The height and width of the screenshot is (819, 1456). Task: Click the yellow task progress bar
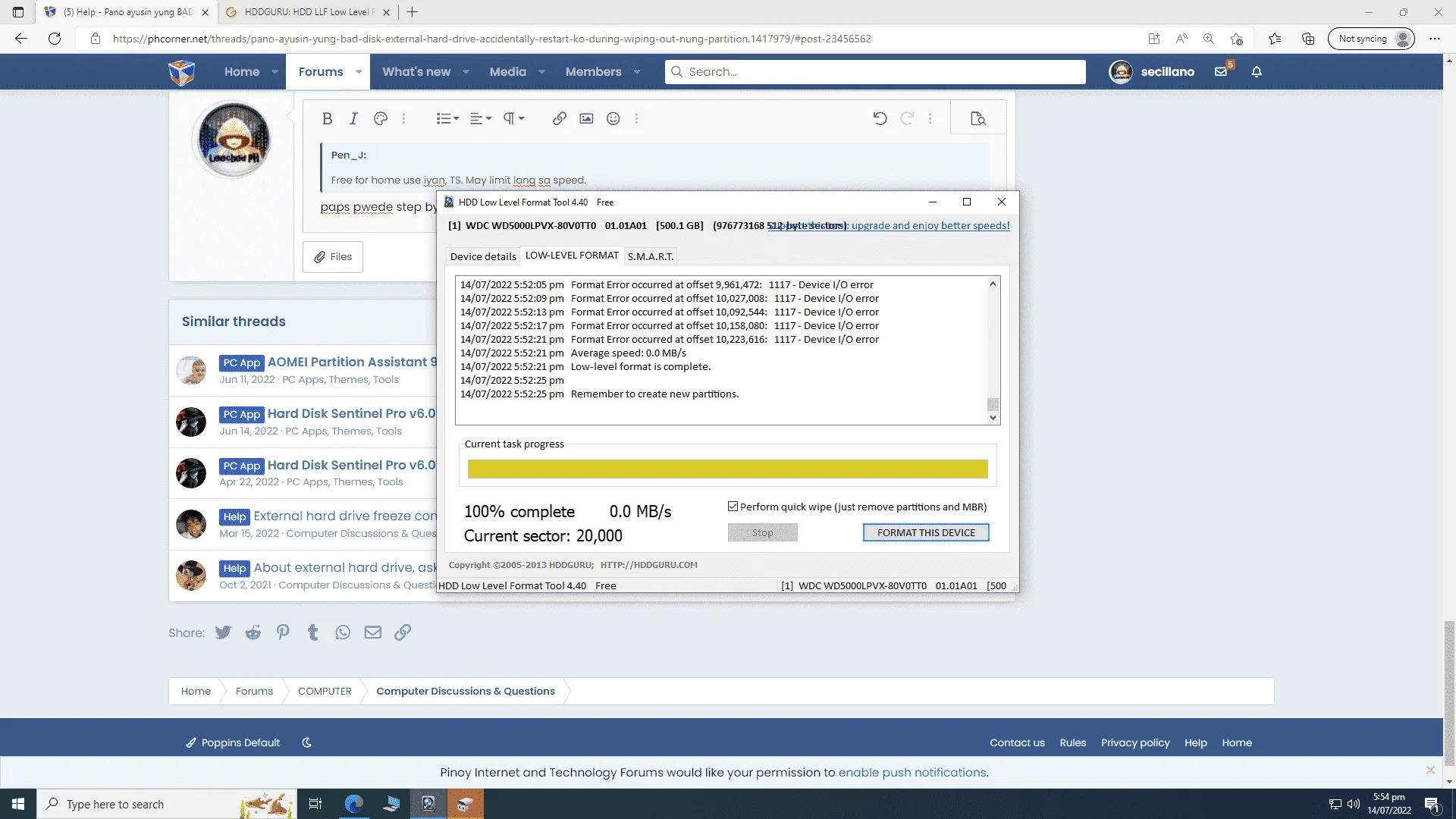click(727, 469)
